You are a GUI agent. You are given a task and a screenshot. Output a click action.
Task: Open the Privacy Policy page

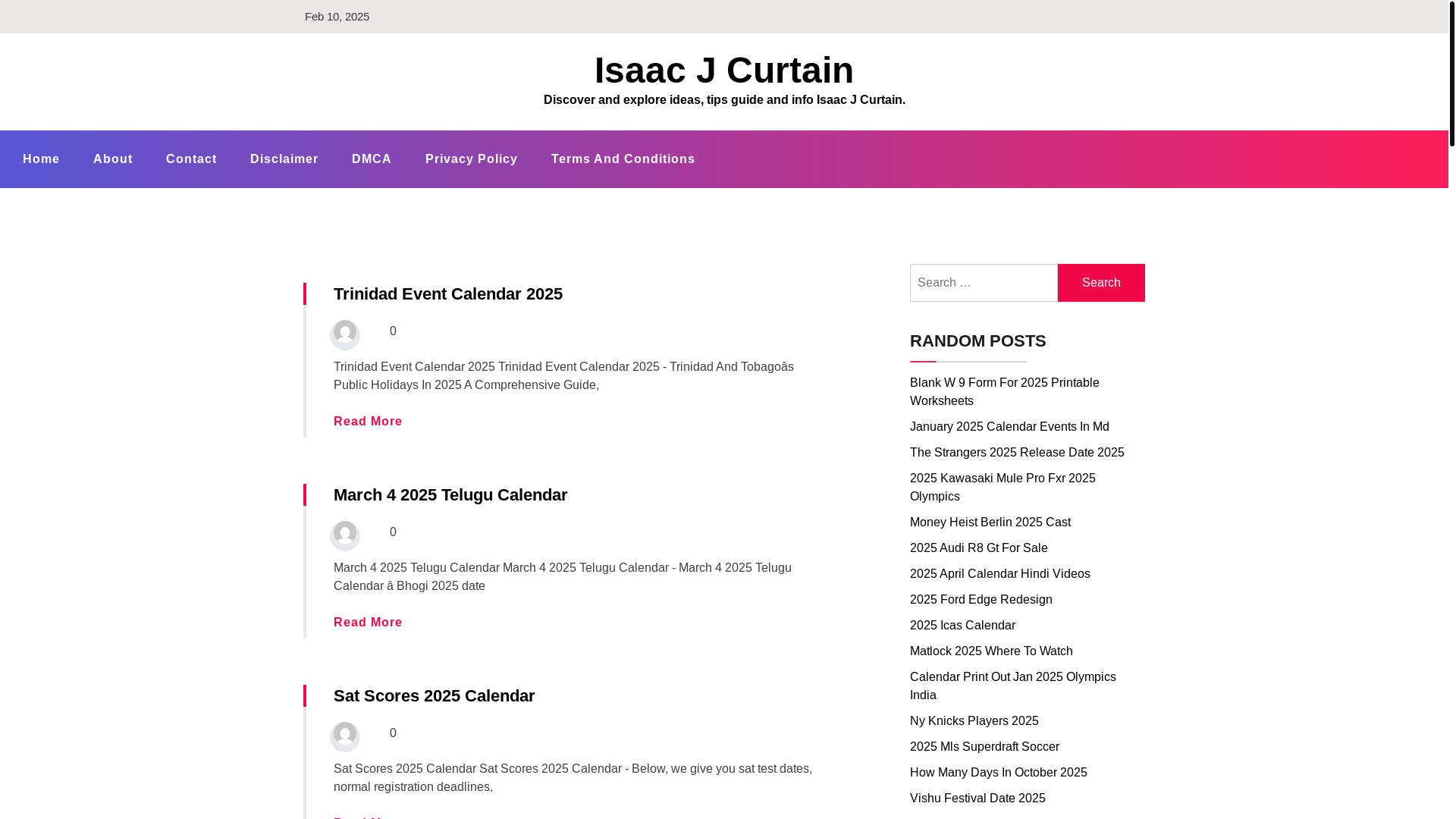(x=472, y=159)
